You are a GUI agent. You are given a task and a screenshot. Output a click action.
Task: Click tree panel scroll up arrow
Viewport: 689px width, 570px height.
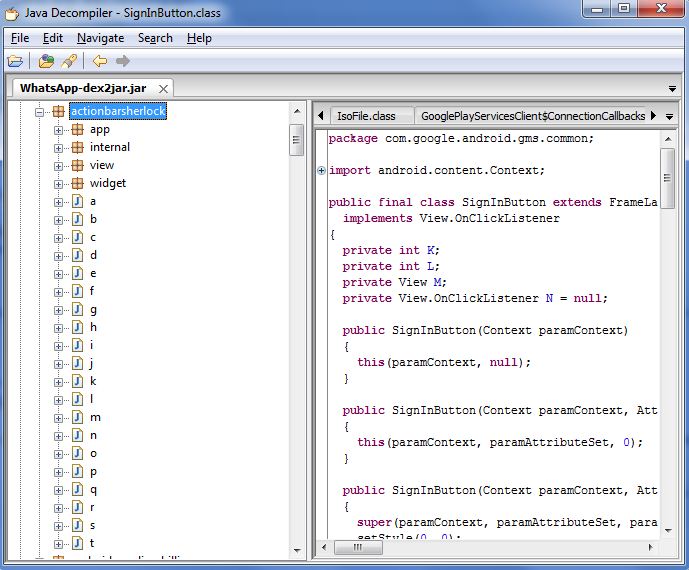click(x=297, y=112)
